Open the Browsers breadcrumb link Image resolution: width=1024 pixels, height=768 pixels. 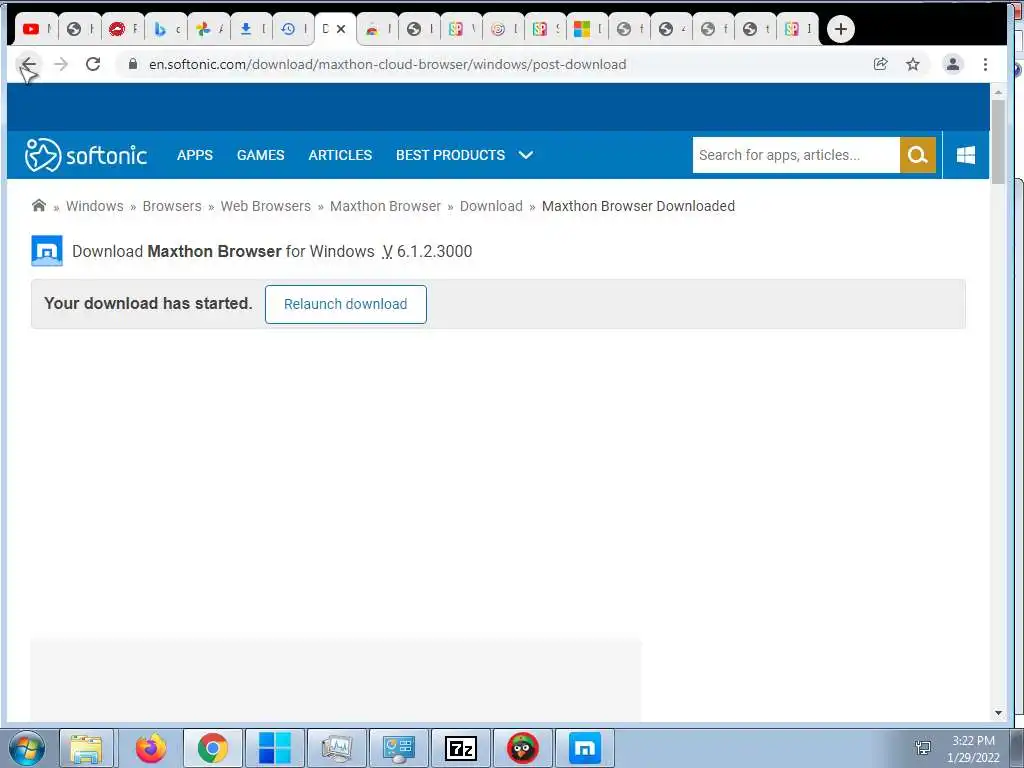click(x=172, y=206)
